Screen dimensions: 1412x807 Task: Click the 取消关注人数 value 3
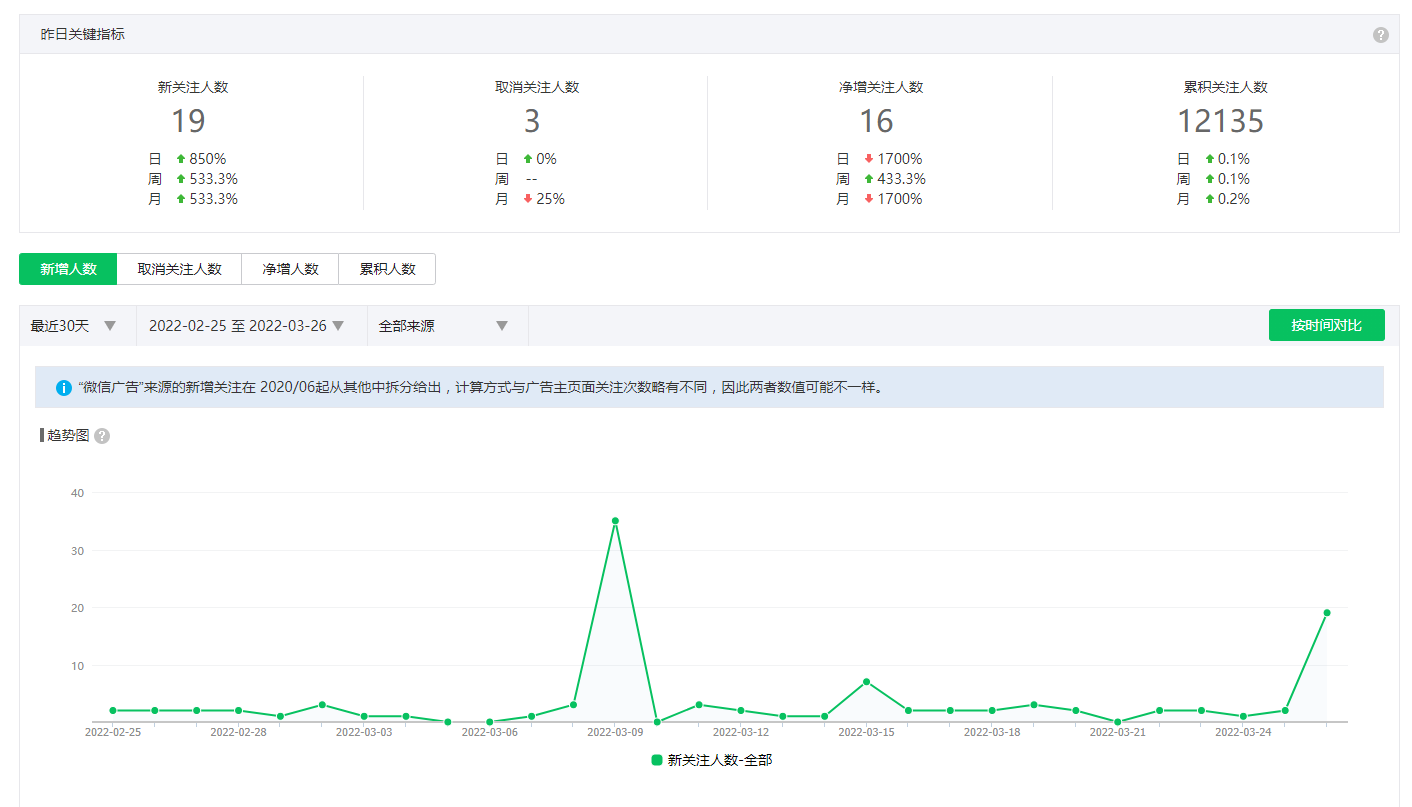coord(532,121)
